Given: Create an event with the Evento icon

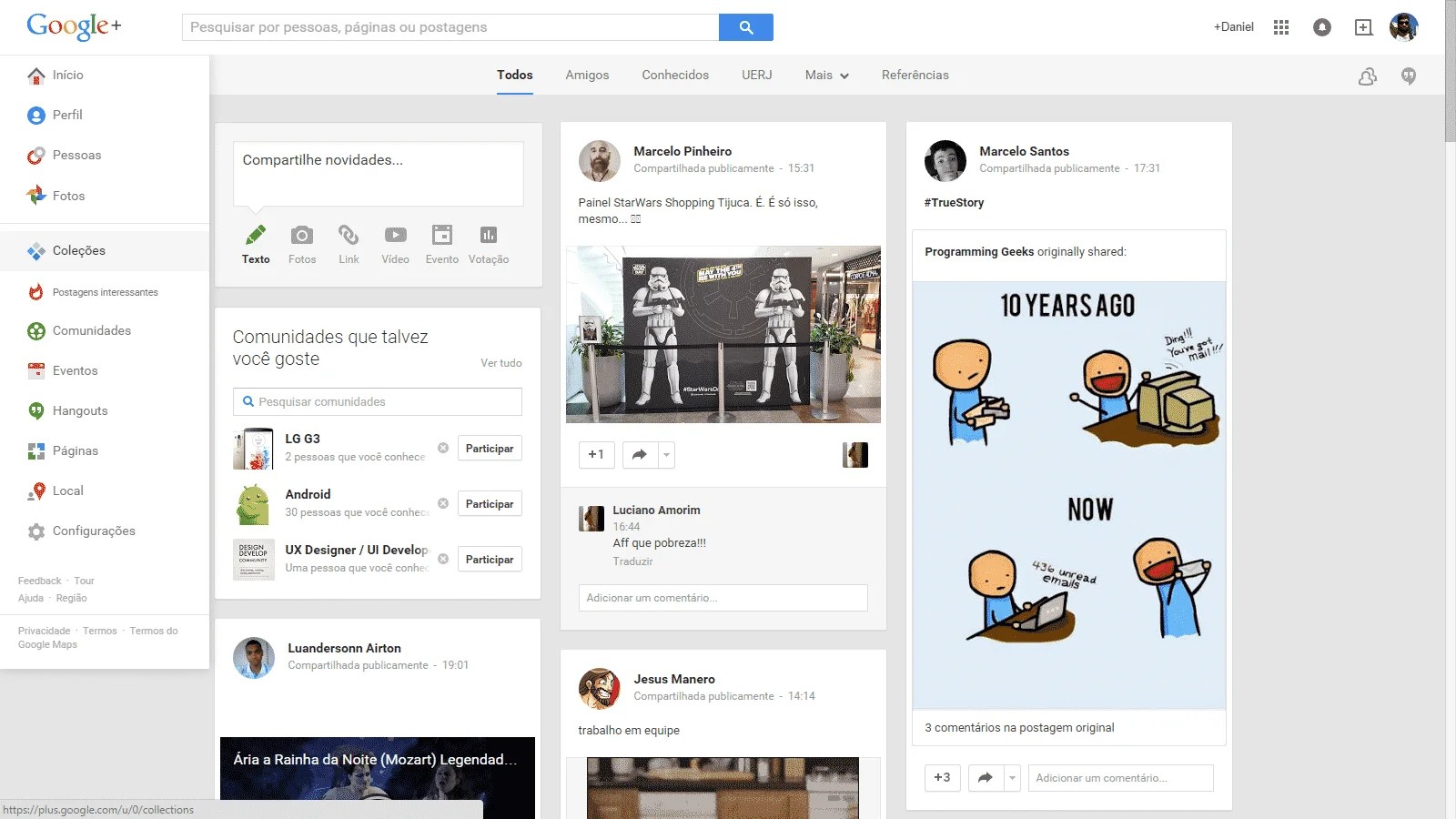Looking at the screenshot, I should tap(442, 236).
